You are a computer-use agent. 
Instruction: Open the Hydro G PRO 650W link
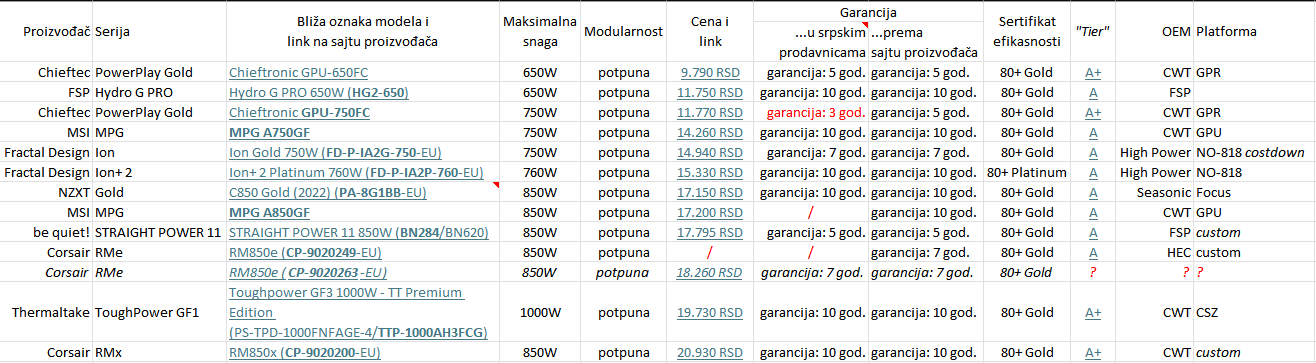point(318,93)
